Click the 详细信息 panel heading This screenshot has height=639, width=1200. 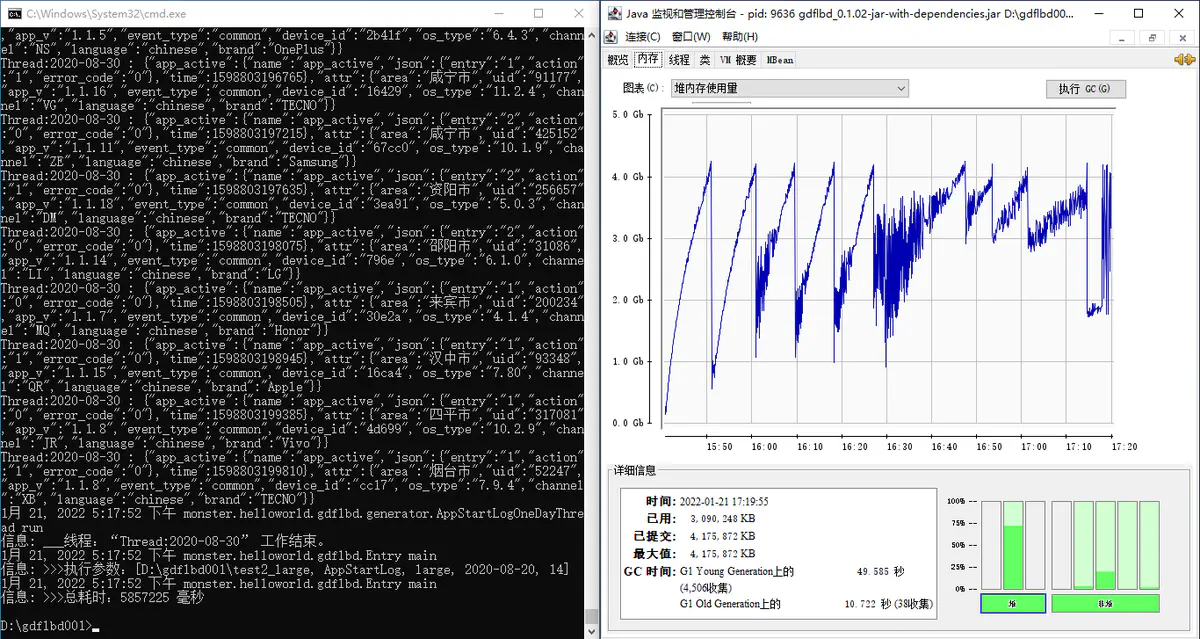coord(633,470)
